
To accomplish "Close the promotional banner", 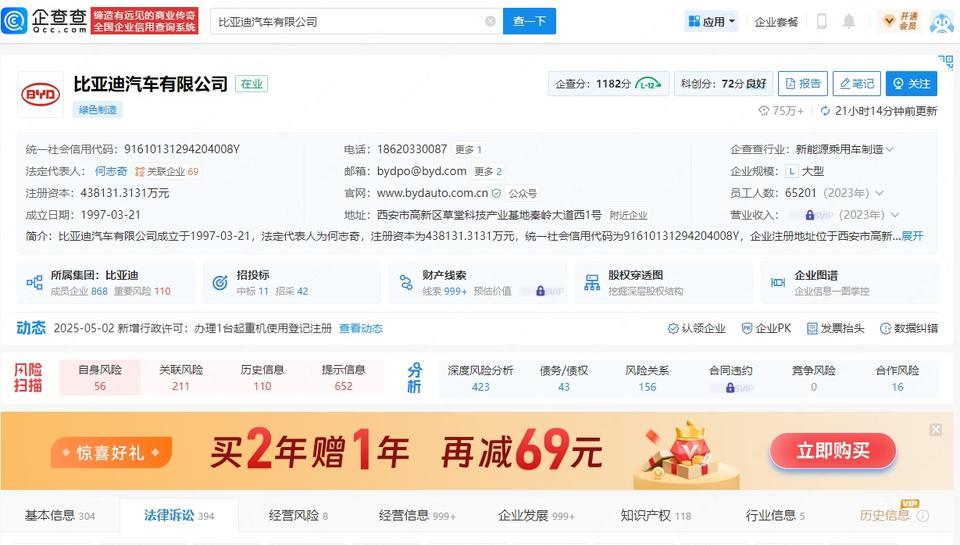I will (936, 430).
